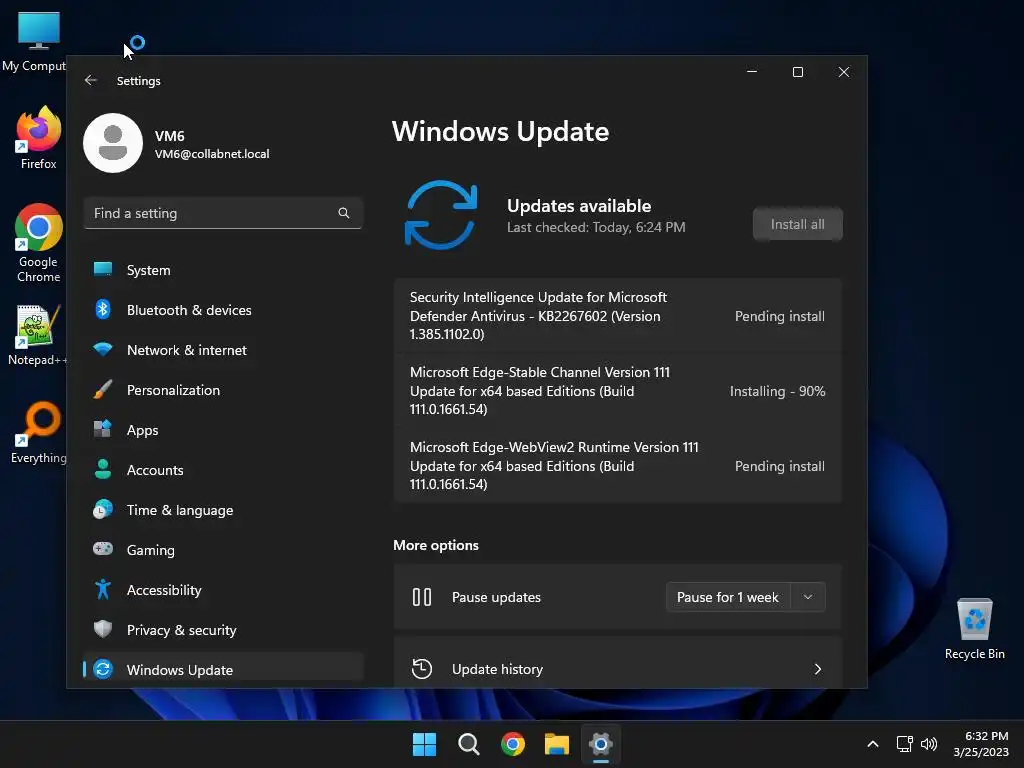This screenshot has height=768, width=1024.
Task: Click the Last checked: Today, 6:24 PM text
Action: [596, 227]
